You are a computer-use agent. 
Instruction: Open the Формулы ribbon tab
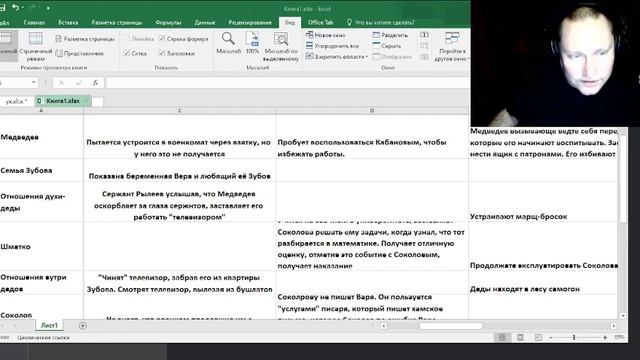click(168, 22)
